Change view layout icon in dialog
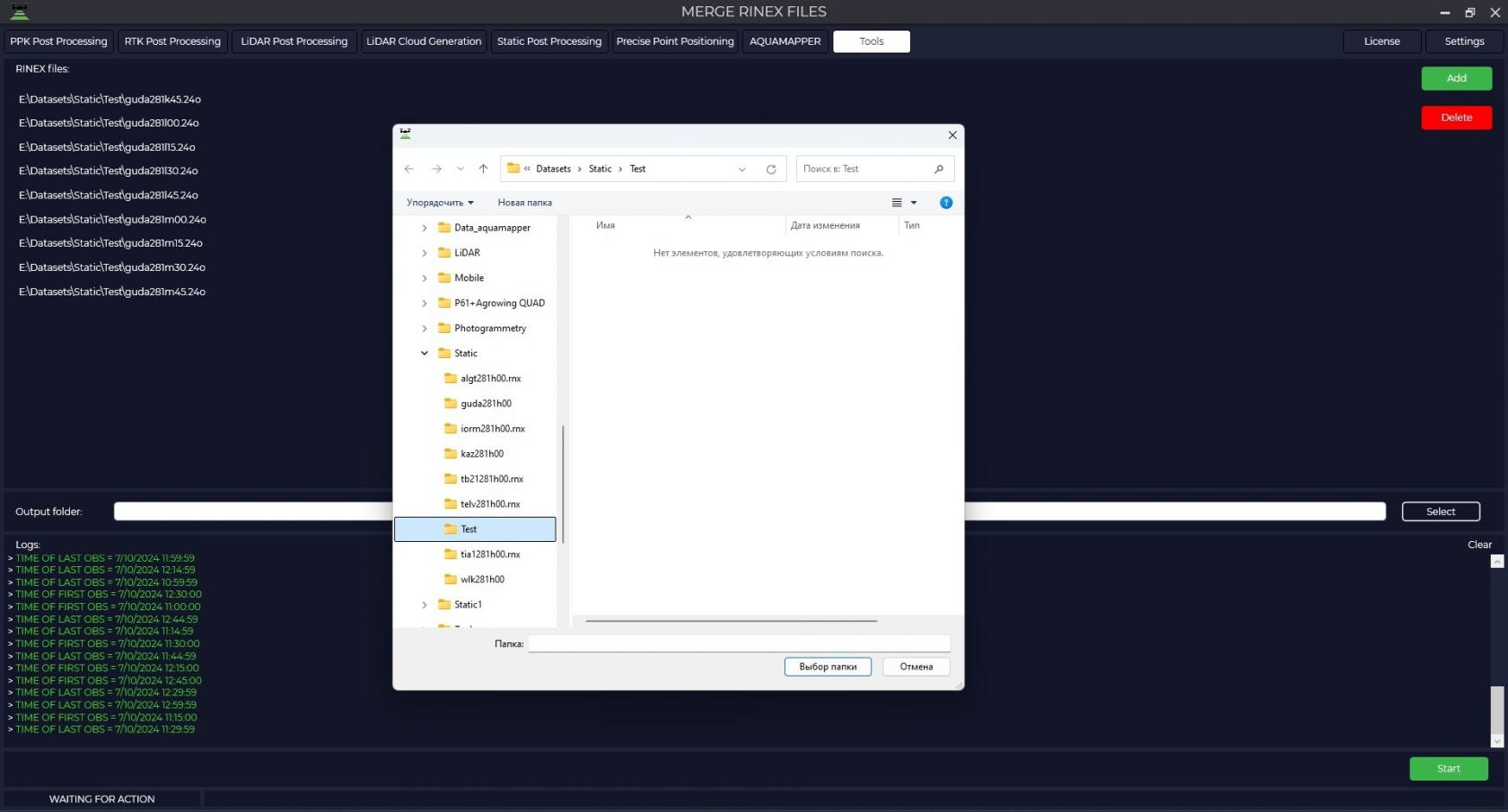The image size is (1508, 812). [897, 203]
